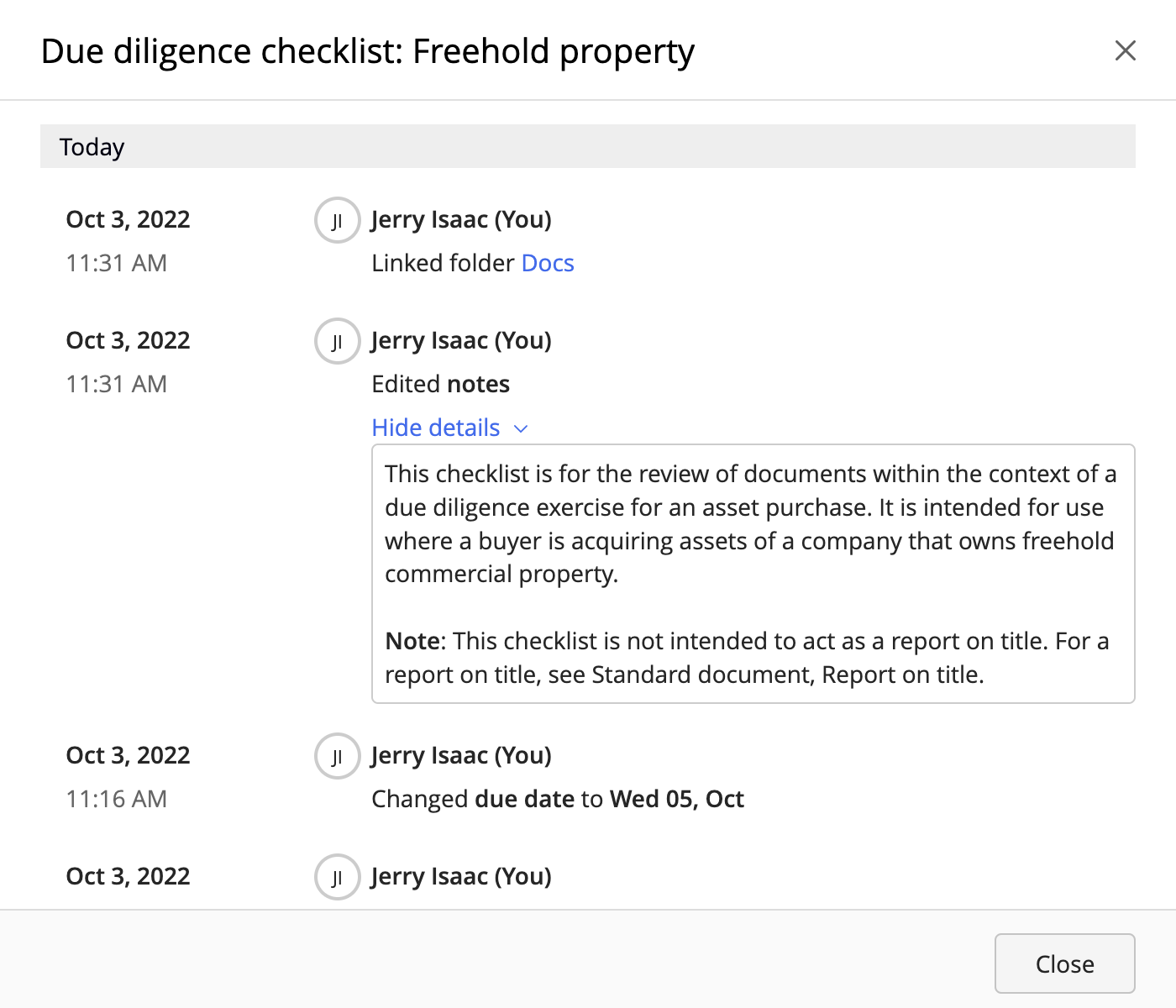Screen dimensions: 1176x1008
Task: Click the Edited notes activity text
Action: tap(441, 384)
